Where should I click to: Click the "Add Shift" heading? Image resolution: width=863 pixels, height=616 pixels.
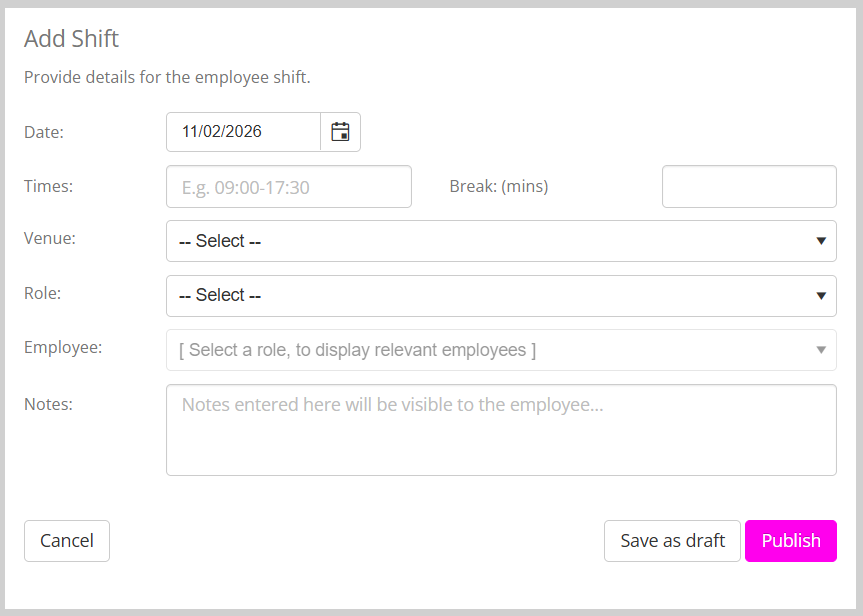click(71, 39)
